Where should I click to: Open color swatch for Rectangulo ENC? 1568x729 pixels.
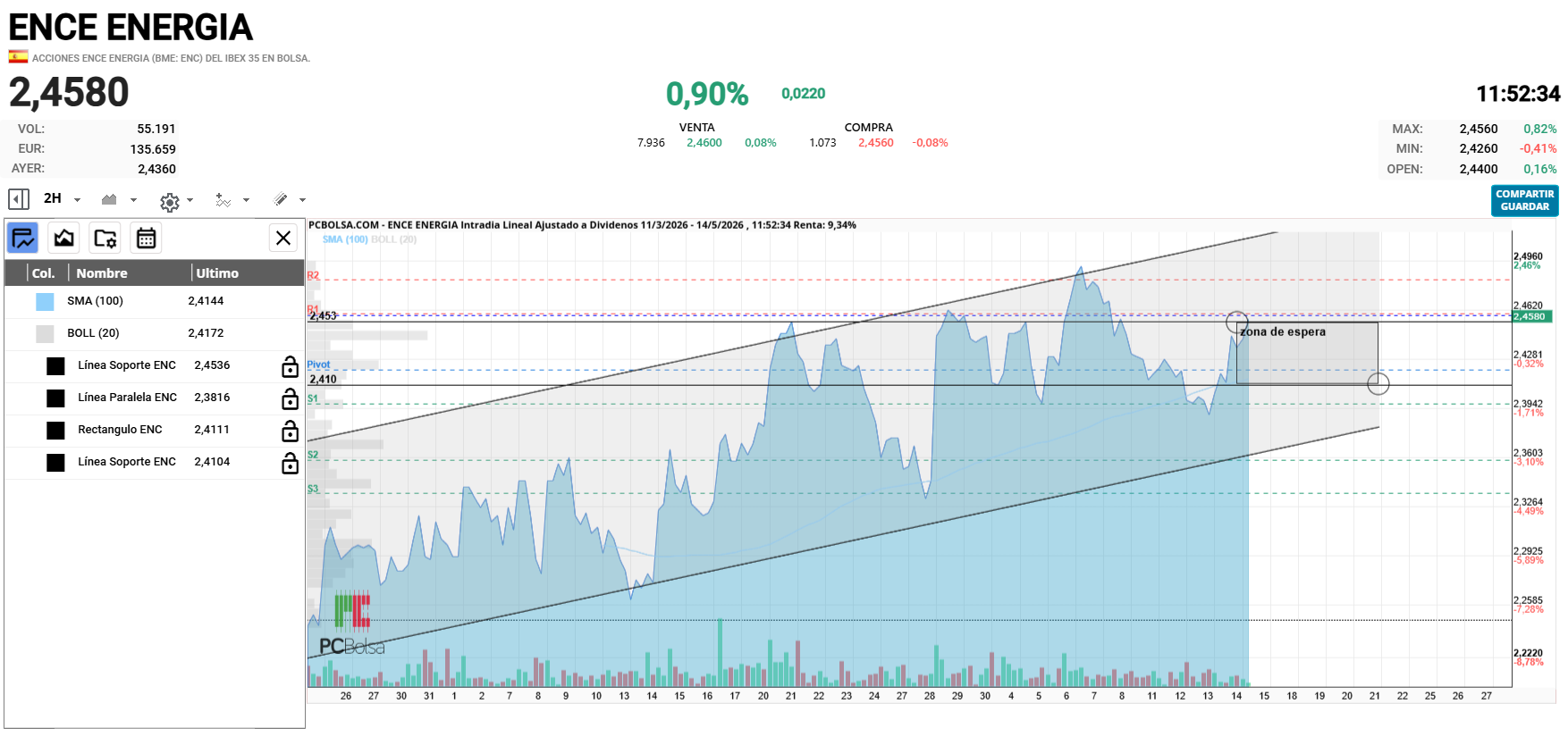click(x=55, y=431)
